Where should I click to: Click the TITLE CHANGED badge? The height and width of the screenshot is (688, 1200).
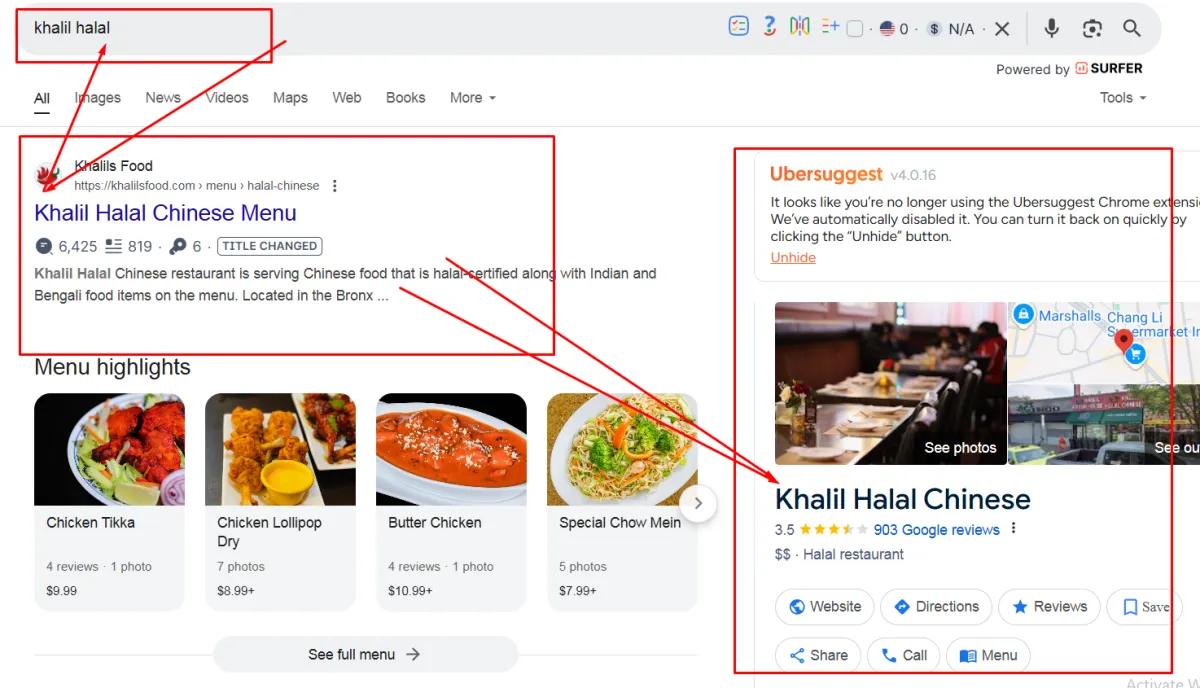[x=270, y=246]
